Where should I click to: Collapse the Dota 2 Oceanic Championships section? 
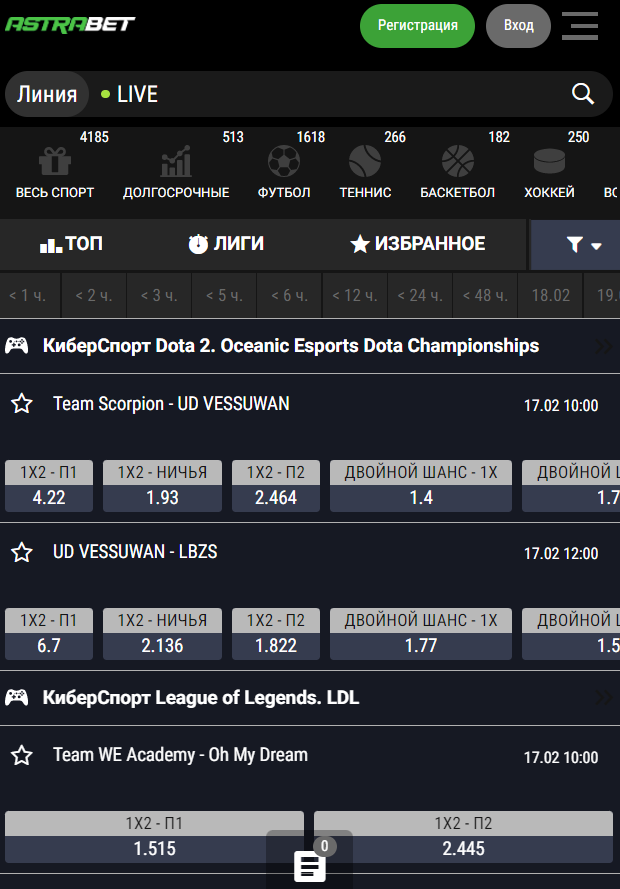tap(603, 347)
